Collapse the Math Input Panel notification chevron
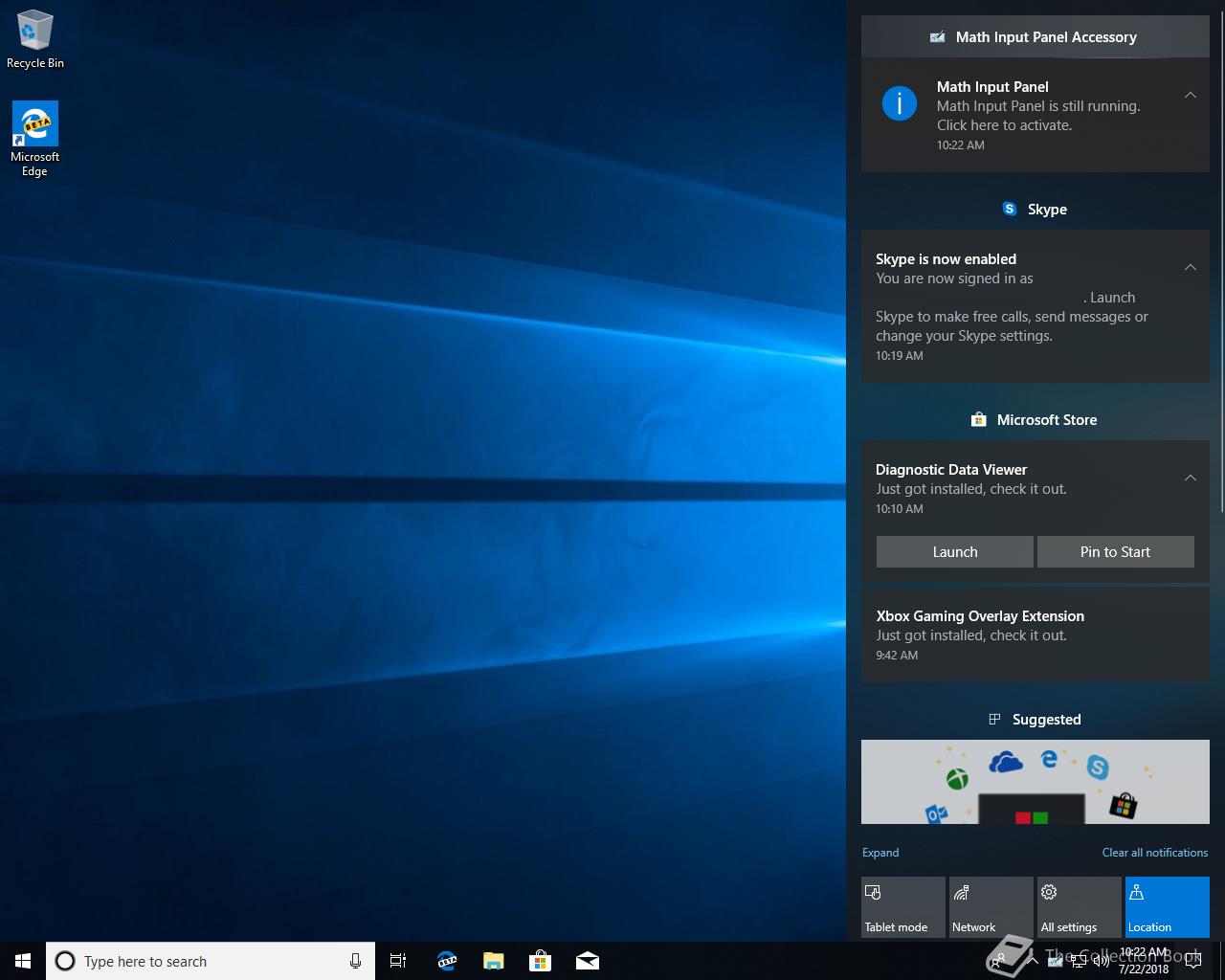 (1191, 95)
